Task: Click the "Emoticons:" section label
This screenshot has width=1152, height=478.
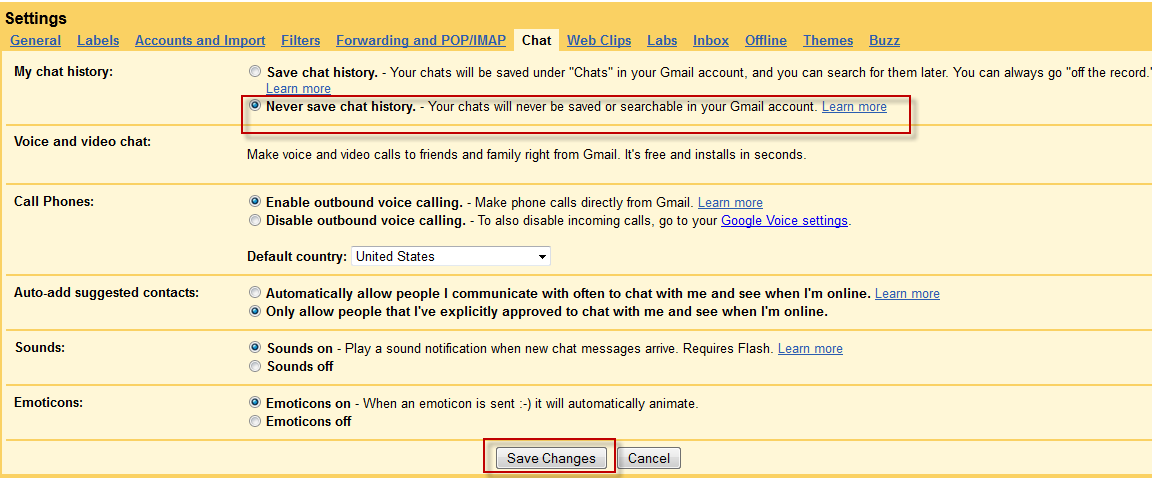Action: tap(48, 403)
